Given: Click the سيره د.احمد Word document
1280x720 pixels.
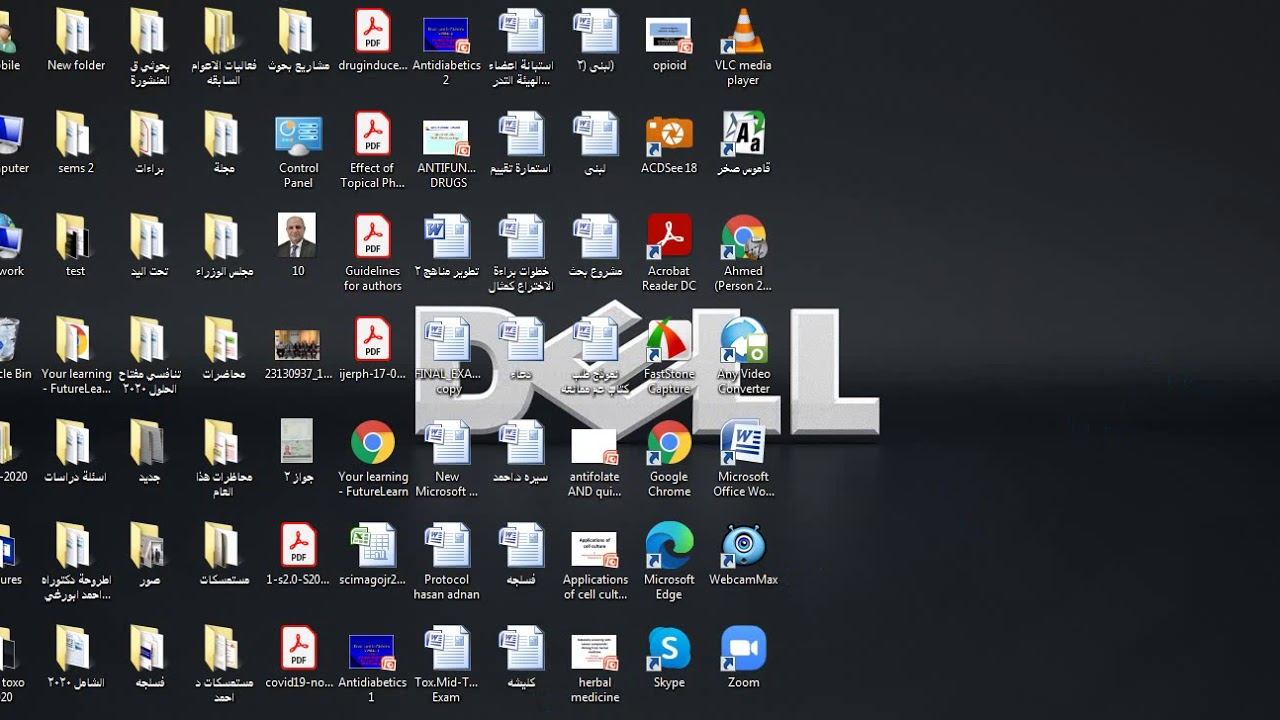Looking at the screenshot, I should click(520, 452).
